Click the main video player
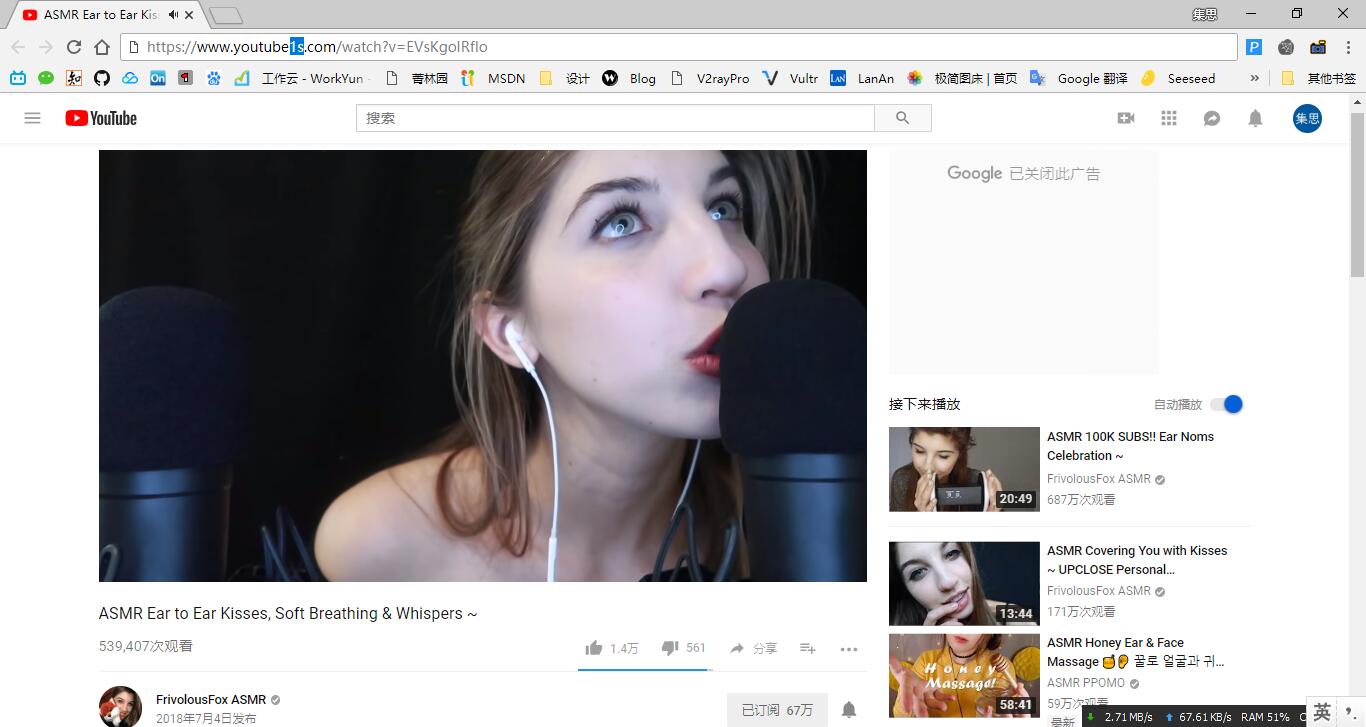Viewport: 1366px width, 727px height. (x=483, y=366)
